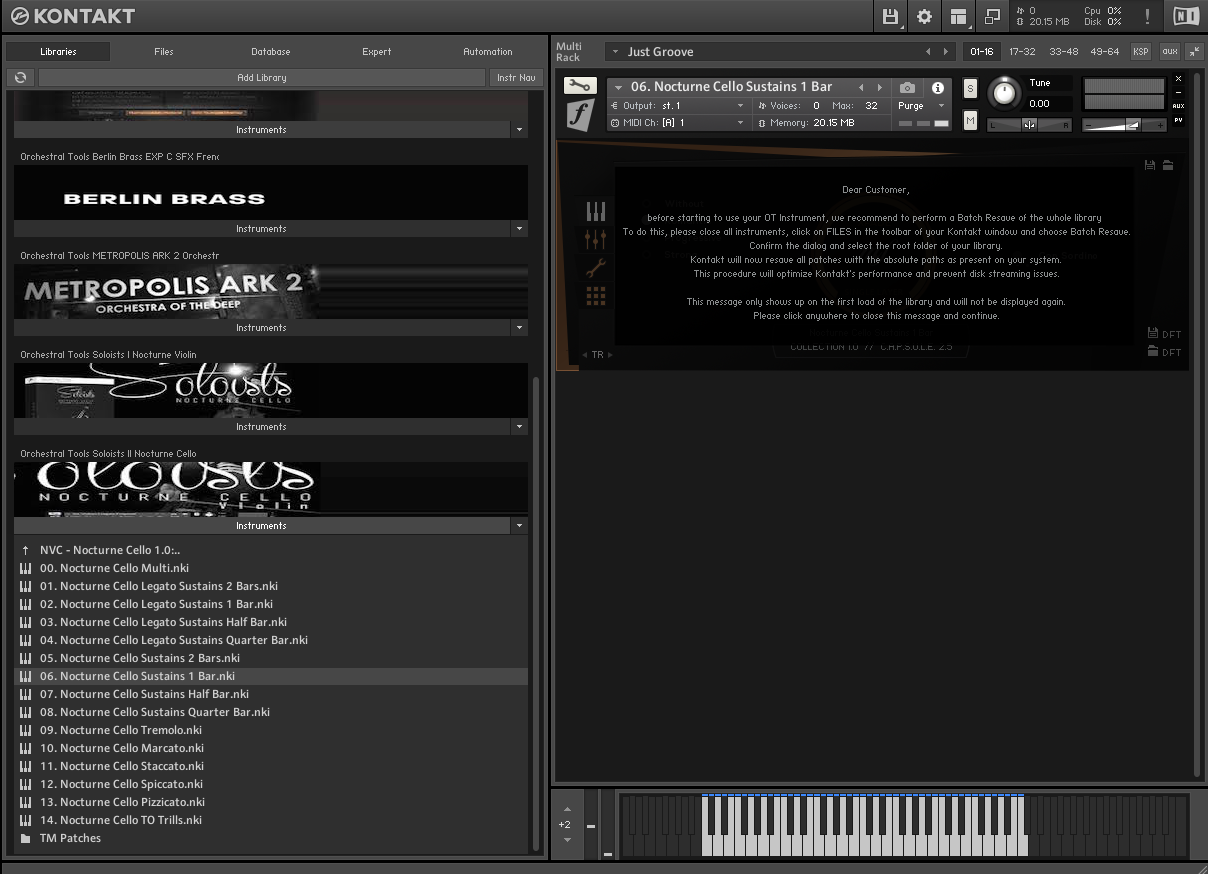The image size is (1208, 874).
Task: Click Add Library button
Action: pos(262,77)
